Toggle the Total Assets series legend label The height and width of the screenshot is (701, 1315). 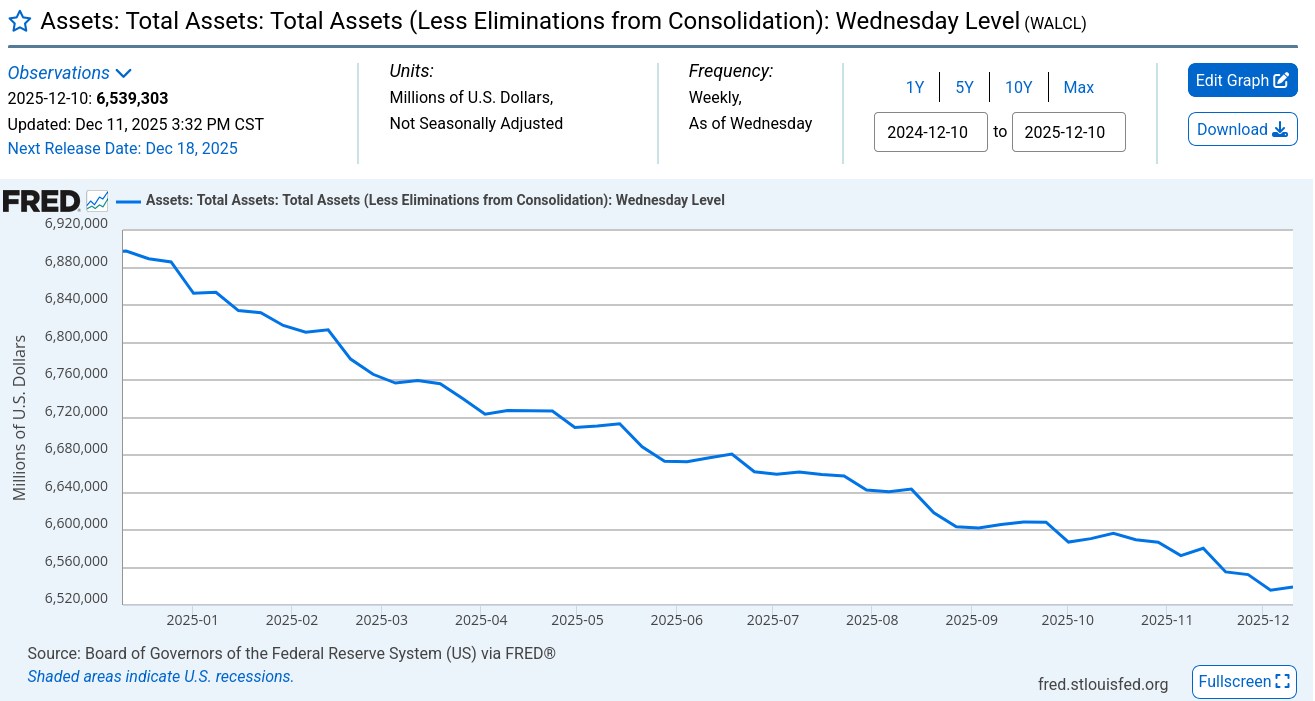435,200
